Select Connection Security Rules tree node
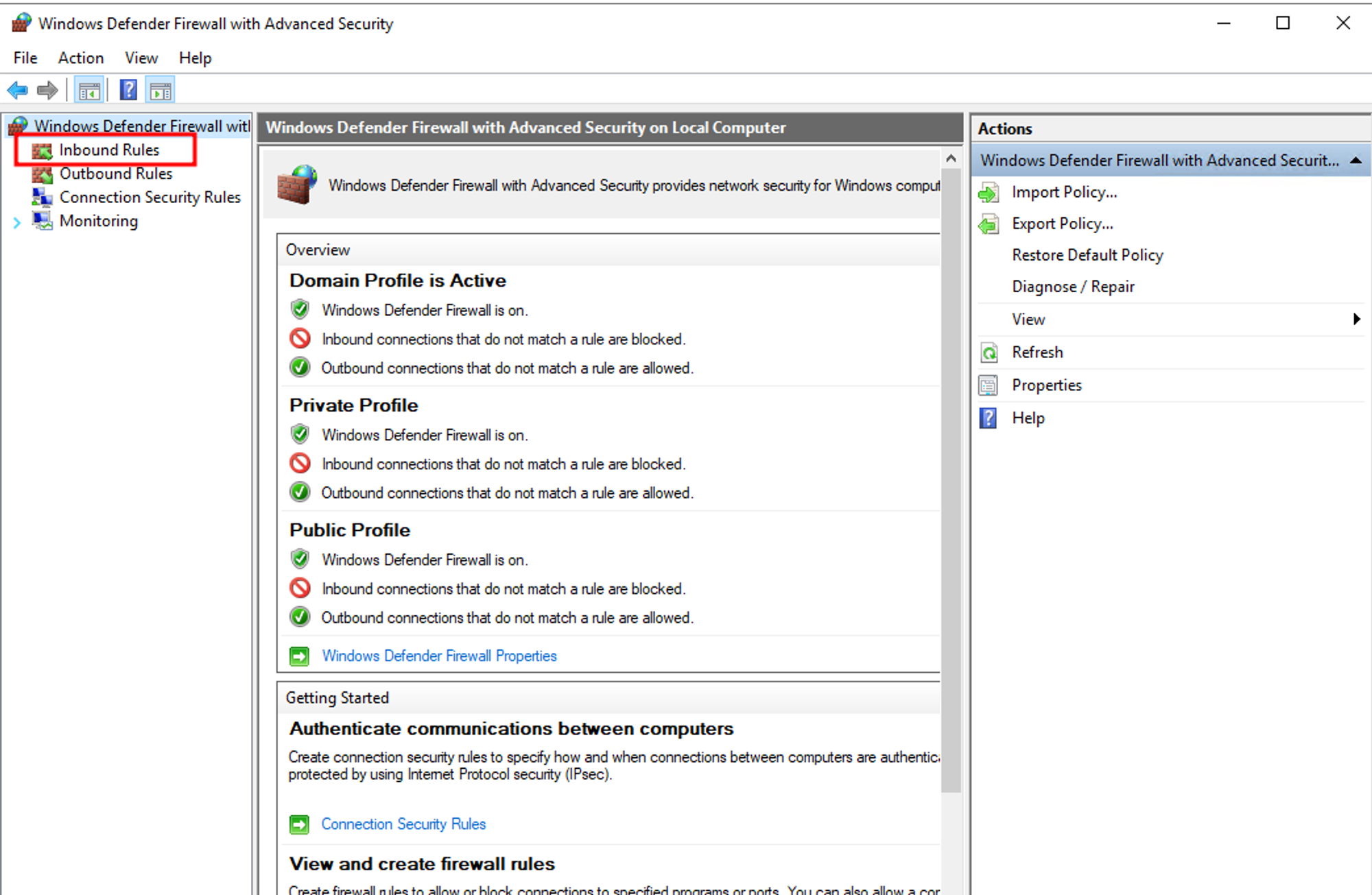Screen dimensions: 1372x895 tap(150, 198)
